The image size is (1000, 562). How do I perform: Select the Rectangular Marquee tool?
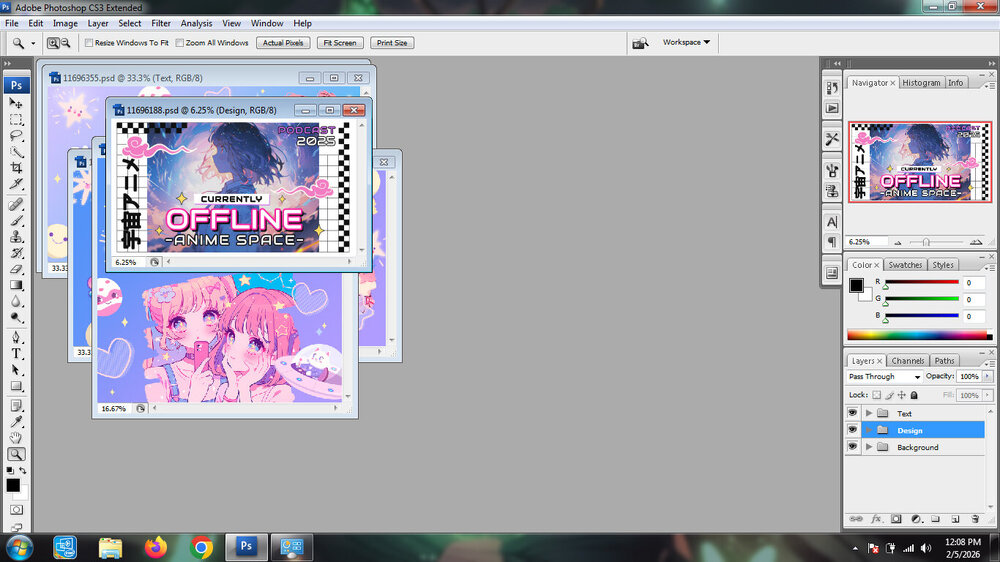(x=16, y=119)
